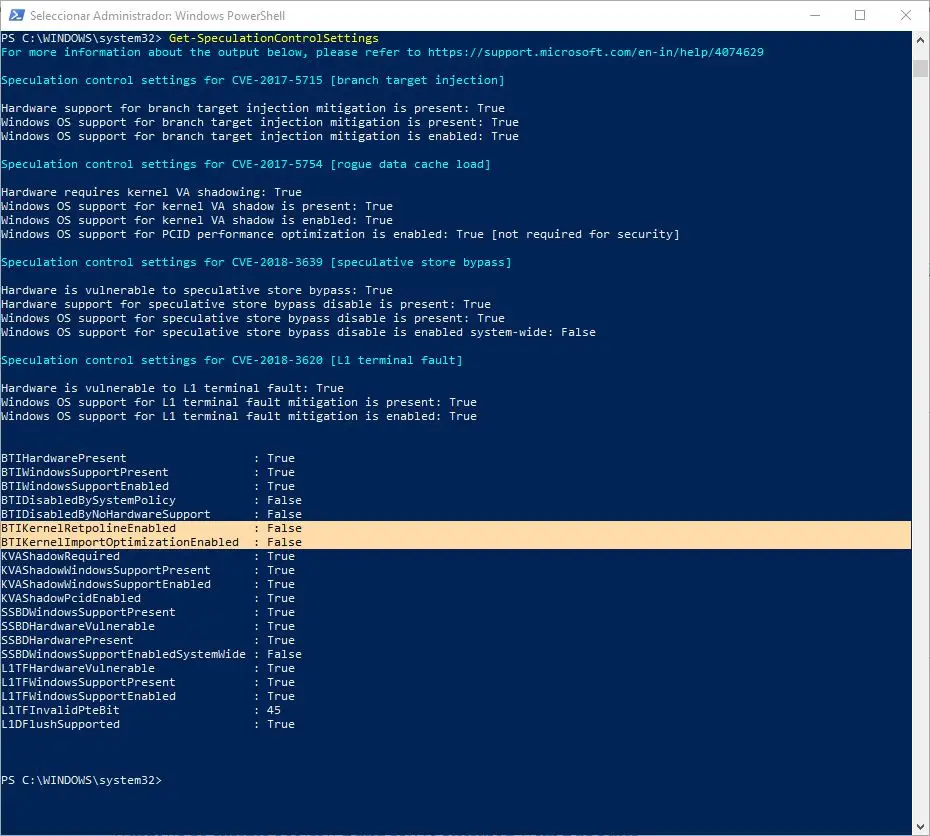Click the title 'Seleccionar Administrador: Windows PowerShell'

(x=157, y=15)
